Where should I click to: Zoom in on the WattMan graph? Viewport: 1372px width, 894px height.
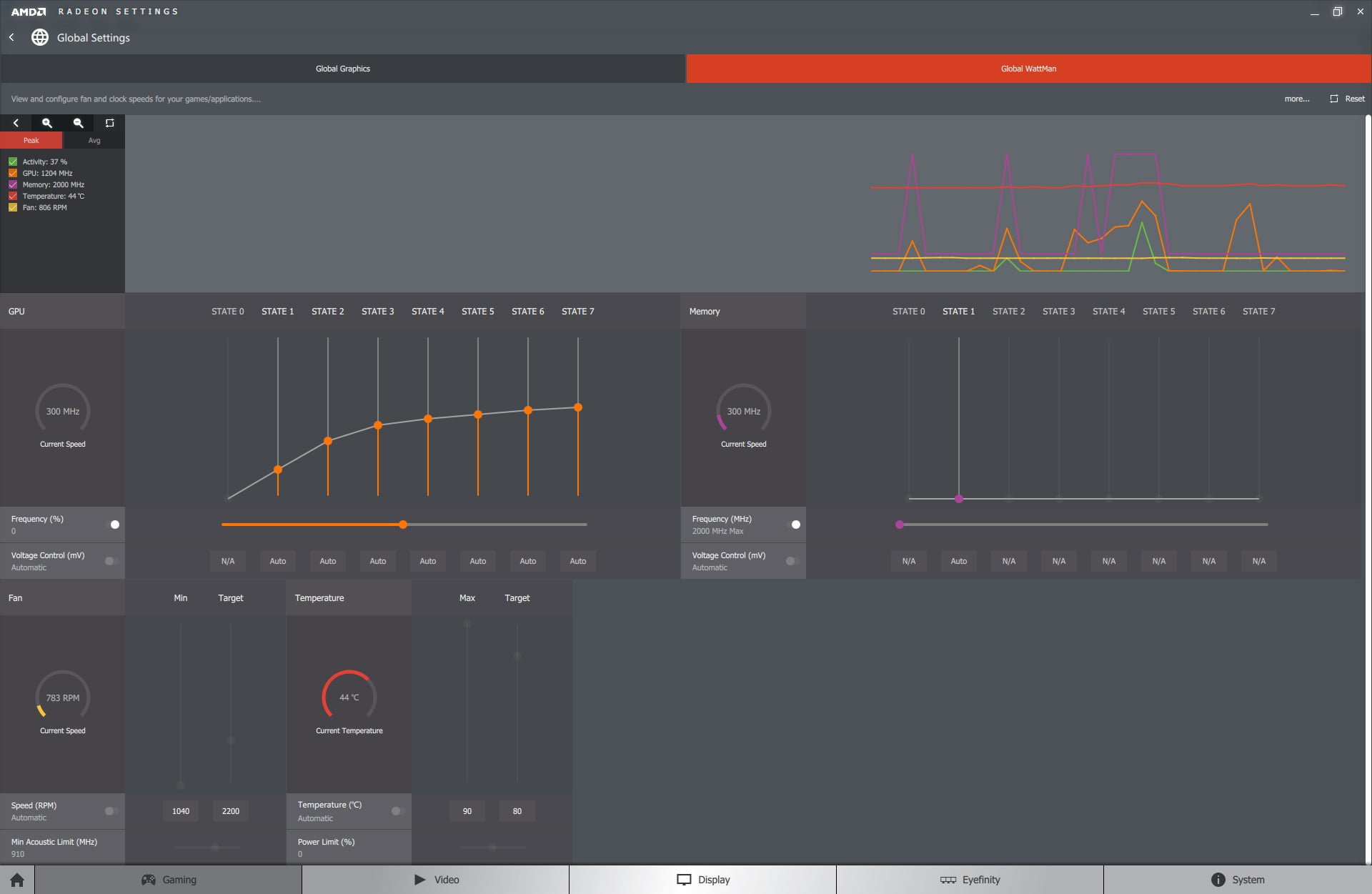point(47,123)
